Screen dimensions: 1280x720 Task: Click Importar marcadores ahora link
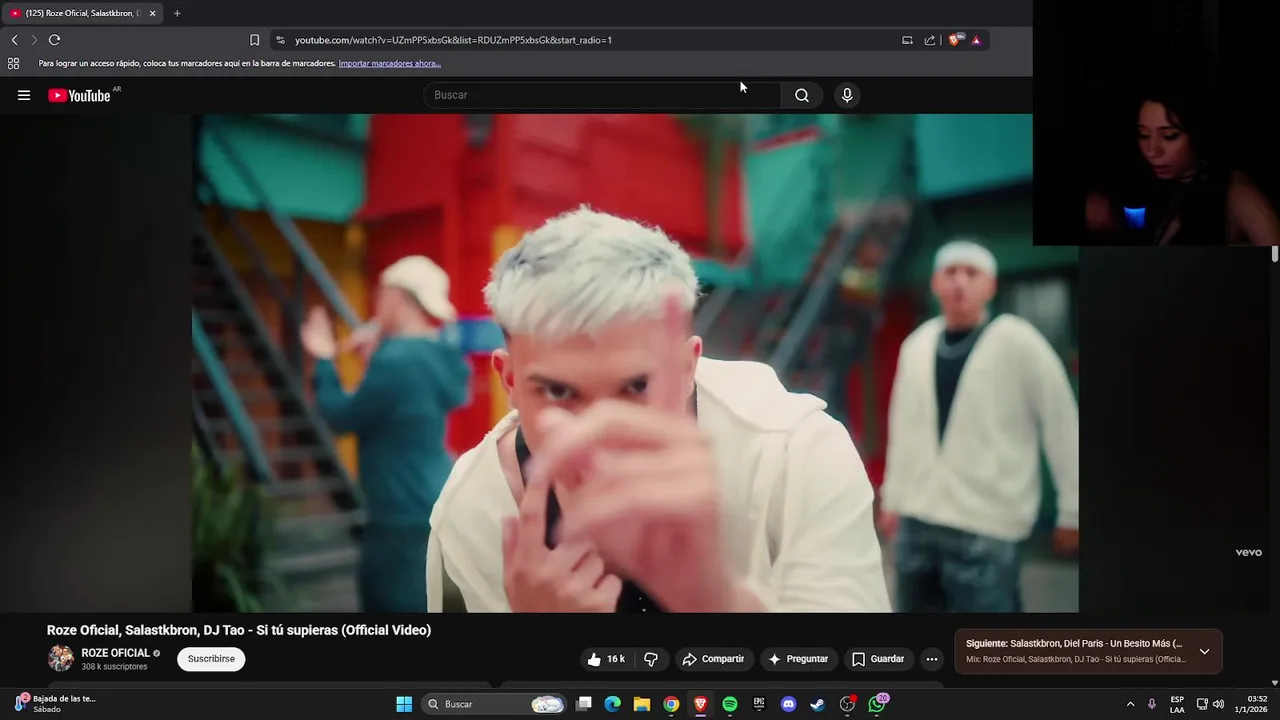tap(389, 63)
